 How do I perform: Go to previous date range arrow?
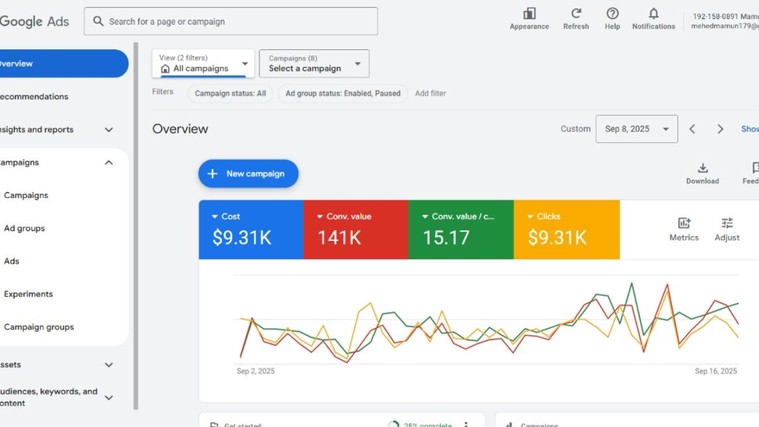[691, 129]
